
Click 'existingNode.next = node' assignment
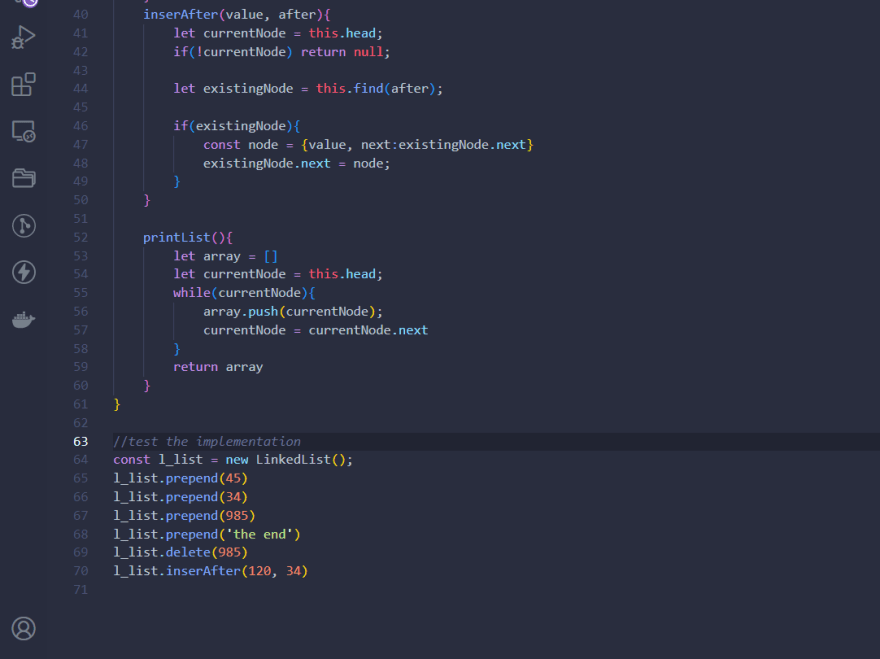click(x=296, y=163)
